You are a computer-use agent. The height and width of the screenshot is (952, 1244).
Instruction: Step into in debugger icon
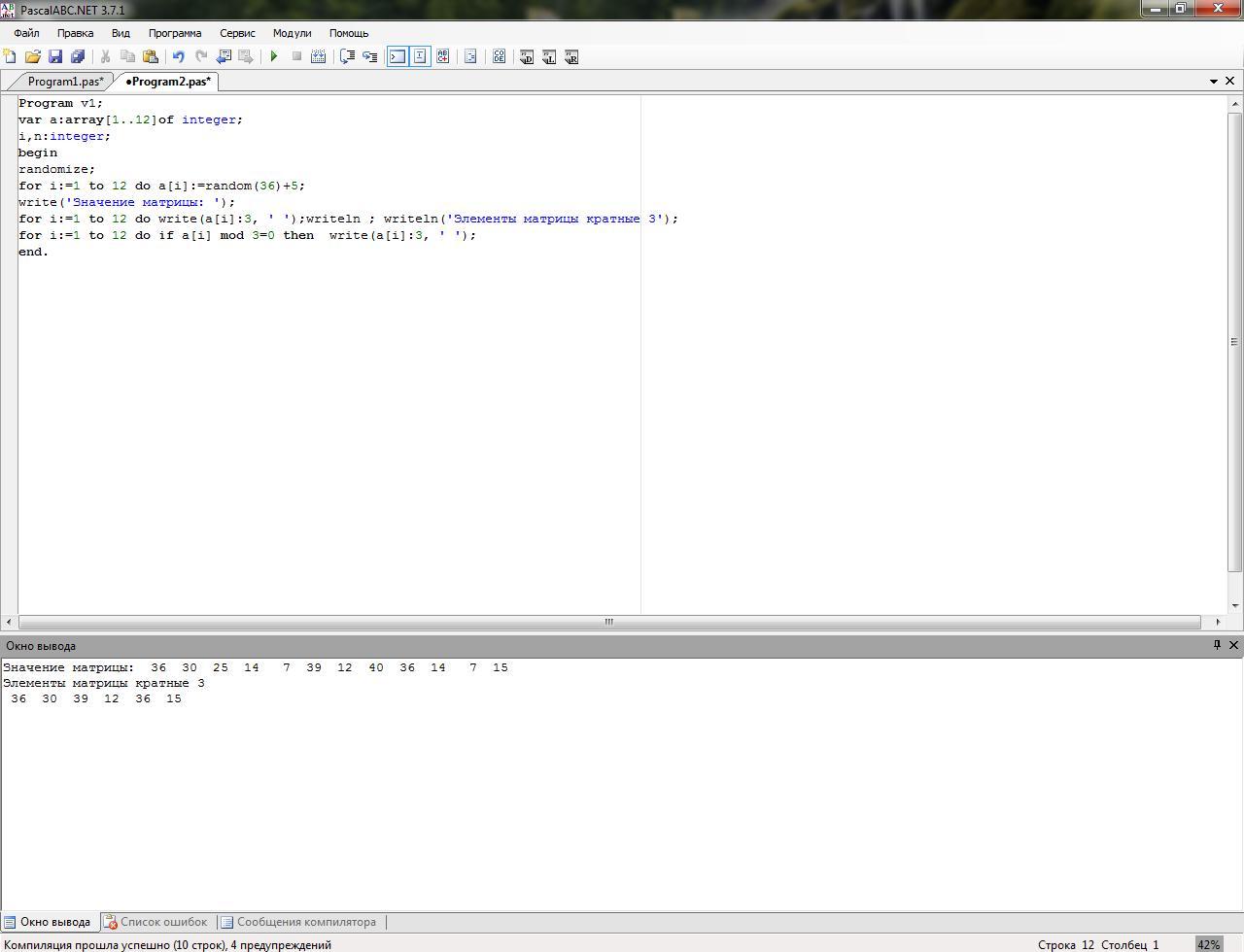click(369, 56)
